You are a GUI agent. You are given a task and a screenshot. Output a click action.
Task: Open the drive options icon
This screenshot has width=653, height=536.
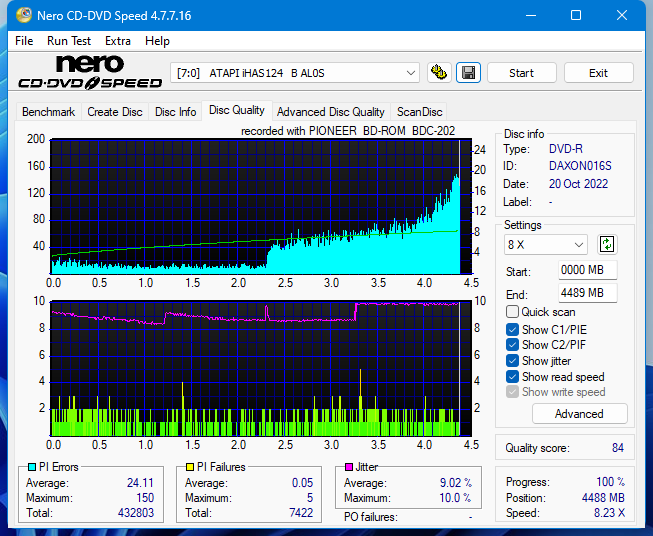(439, 73)
